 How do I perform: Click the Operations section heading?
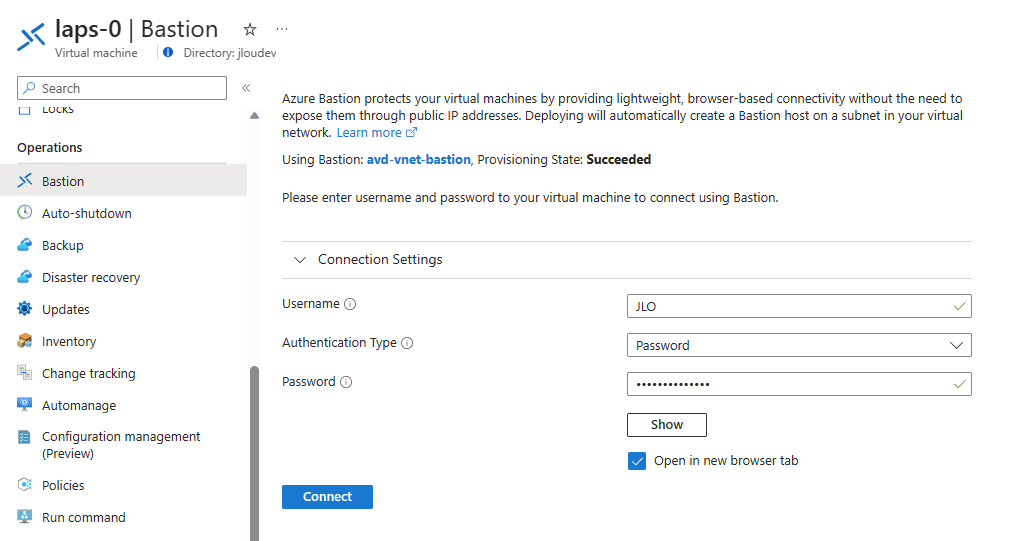tap(49, 148)
